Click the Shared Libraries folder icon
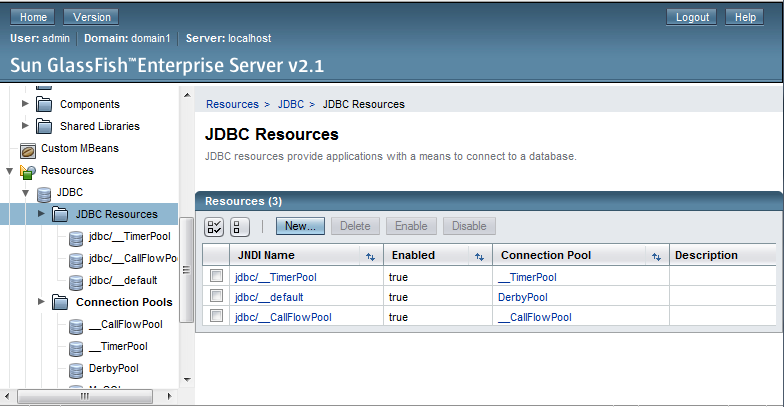The image size is (784, 407). [44, 126]
